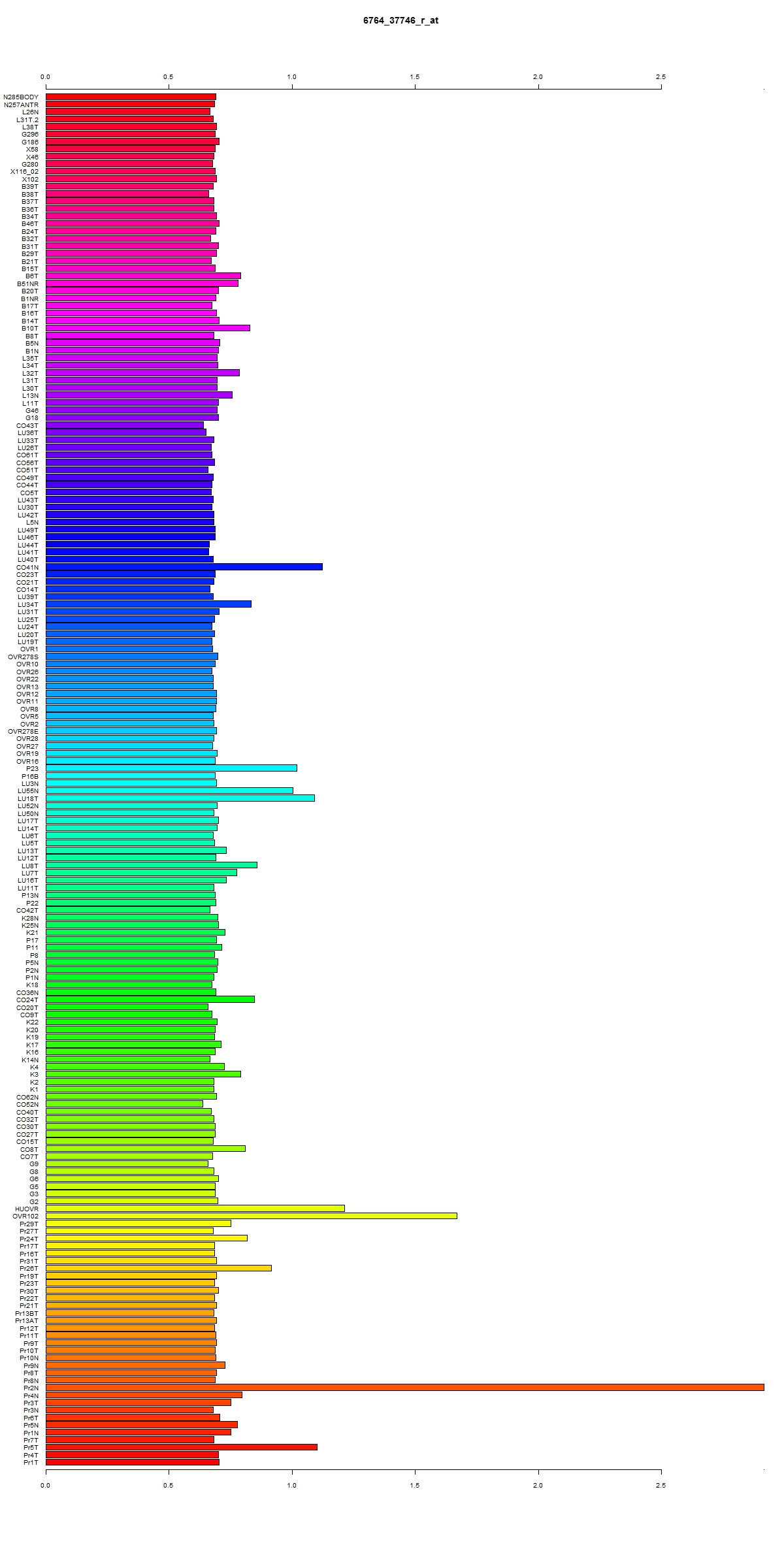Click the G296 row label

(x=30, y=134)
